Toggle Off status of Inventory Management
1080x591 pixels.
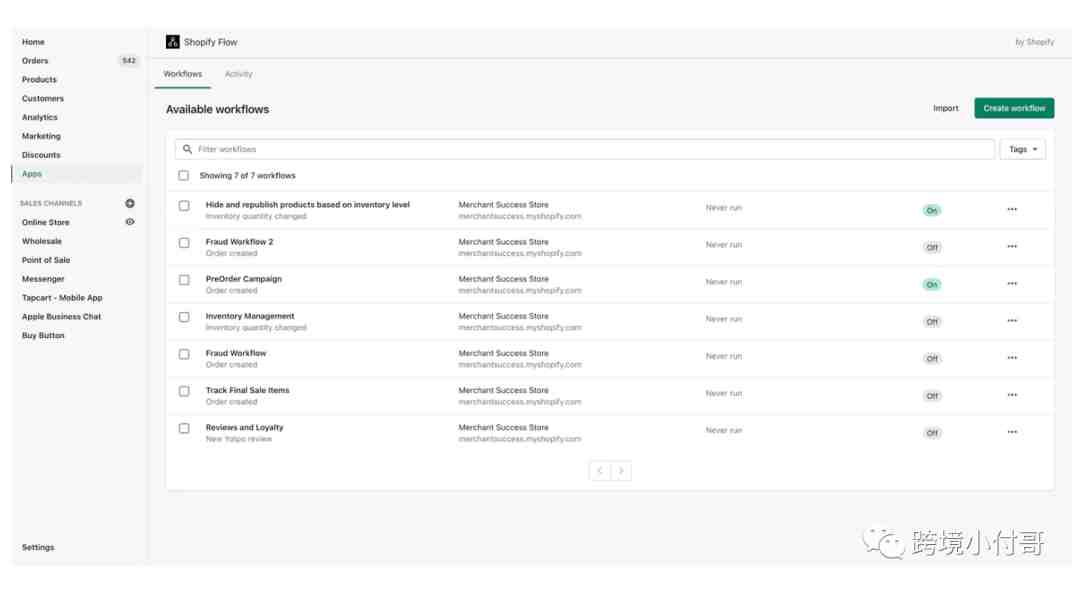tap(932, 322)
